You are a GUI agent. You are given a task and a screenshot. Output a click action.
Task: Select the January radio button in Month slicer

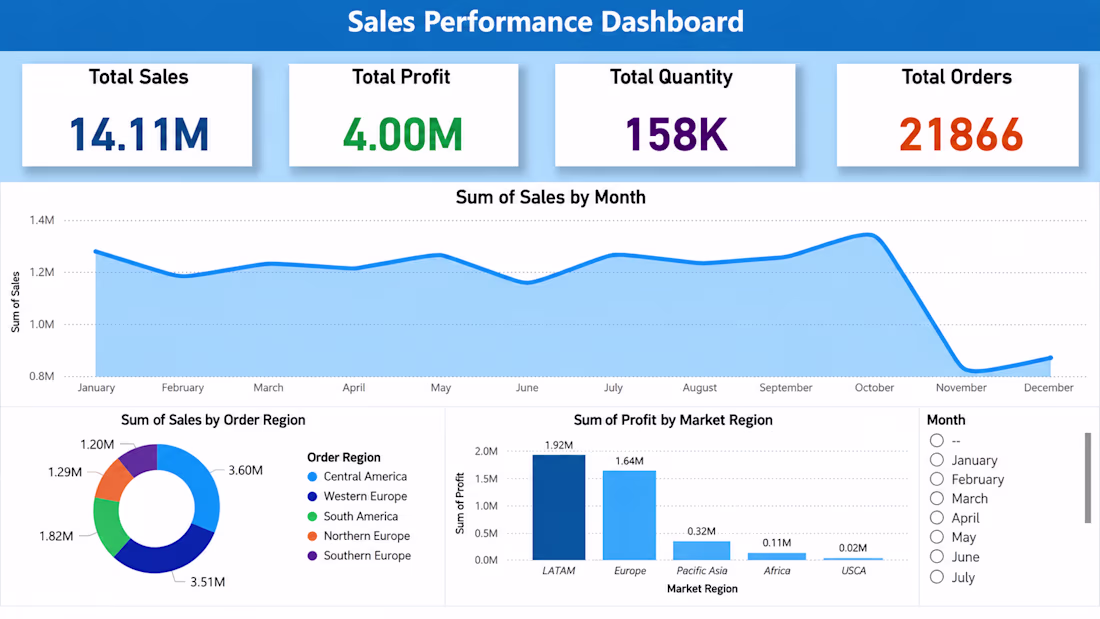937,460
